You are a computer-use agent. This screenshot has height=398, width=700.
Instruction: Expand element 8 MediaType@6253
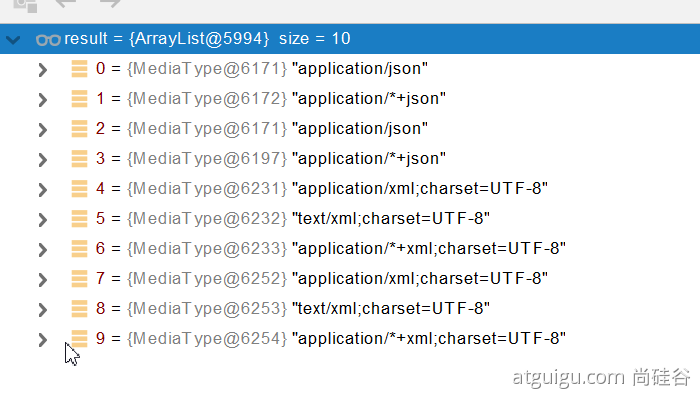pyautogui.click(x=43, y=309)
